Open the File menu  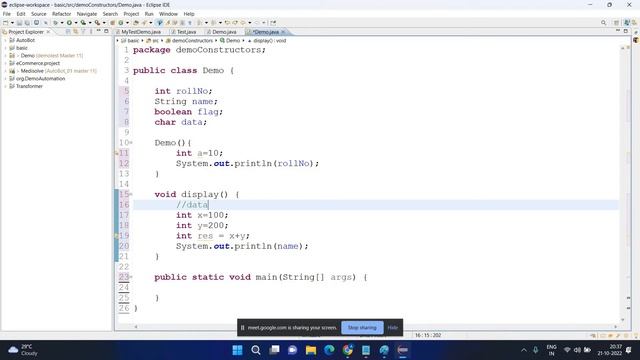coord(7,14)
